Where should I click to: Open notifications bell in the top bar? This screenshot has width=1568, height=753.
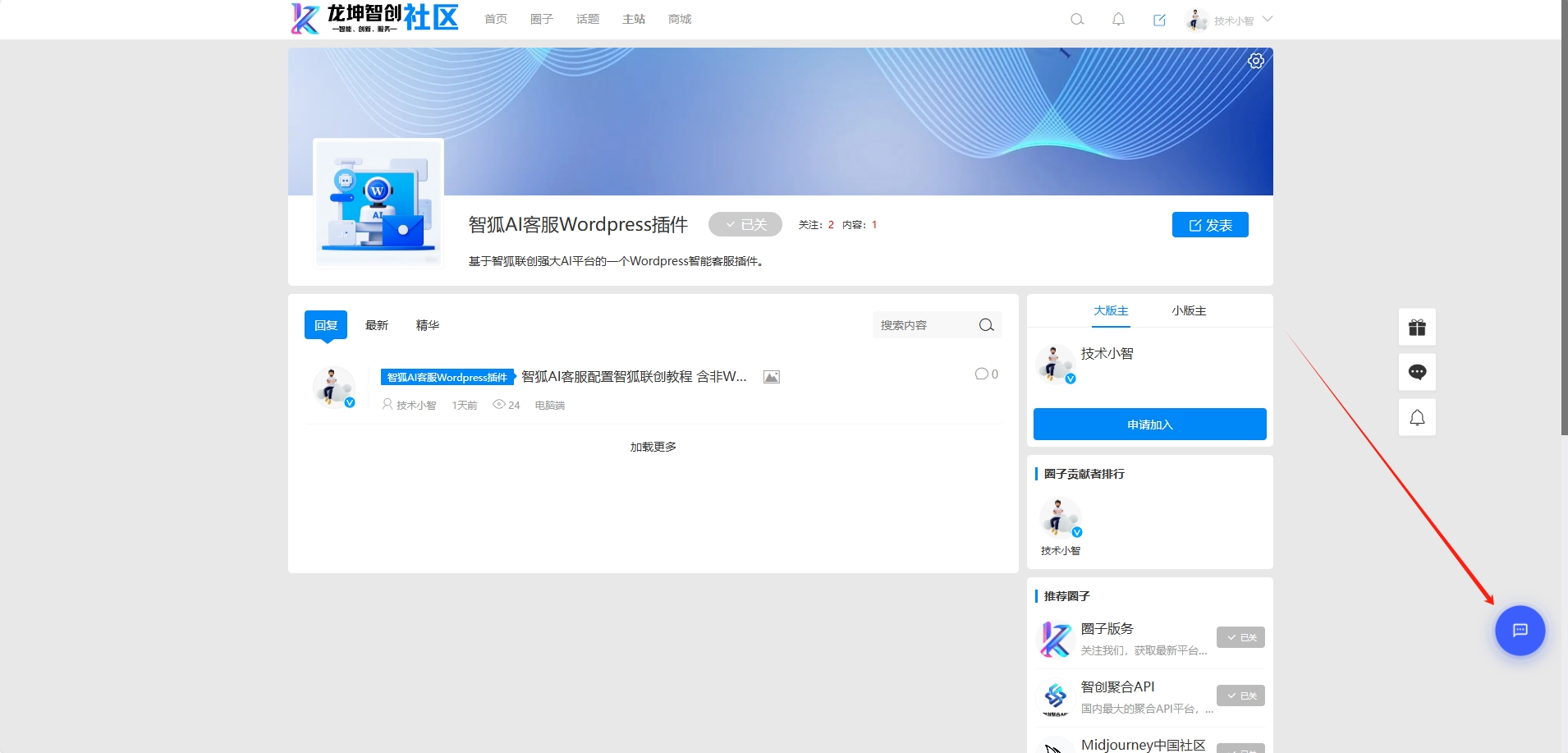click(1118, 20)
